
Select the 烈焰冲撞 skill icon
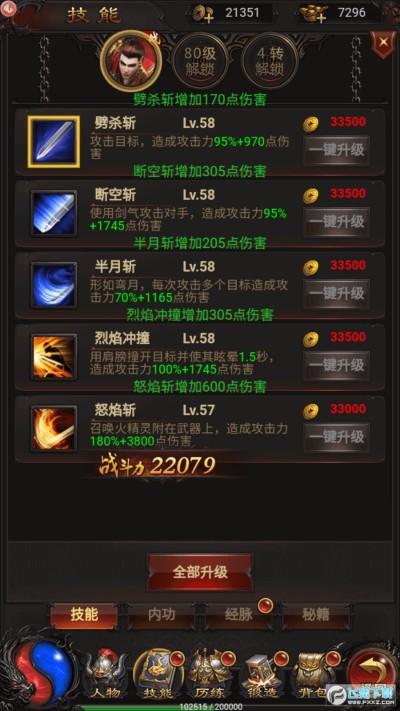tap(54, 357)
